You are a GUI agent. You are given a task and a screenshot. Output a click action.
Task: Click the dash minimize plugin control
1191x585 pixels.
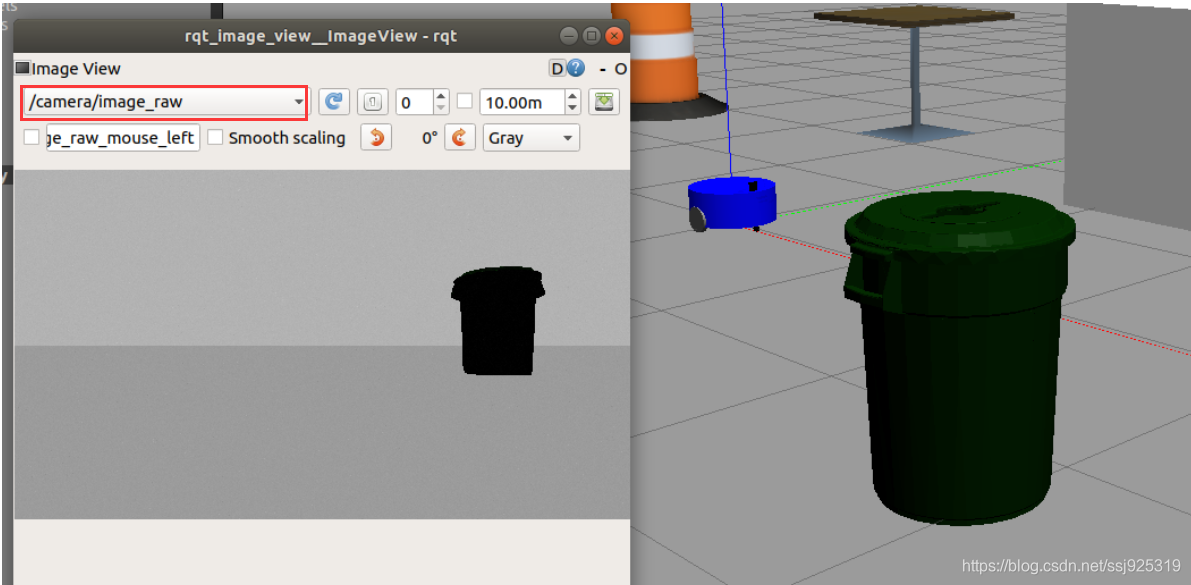click(x=602, y=69)
